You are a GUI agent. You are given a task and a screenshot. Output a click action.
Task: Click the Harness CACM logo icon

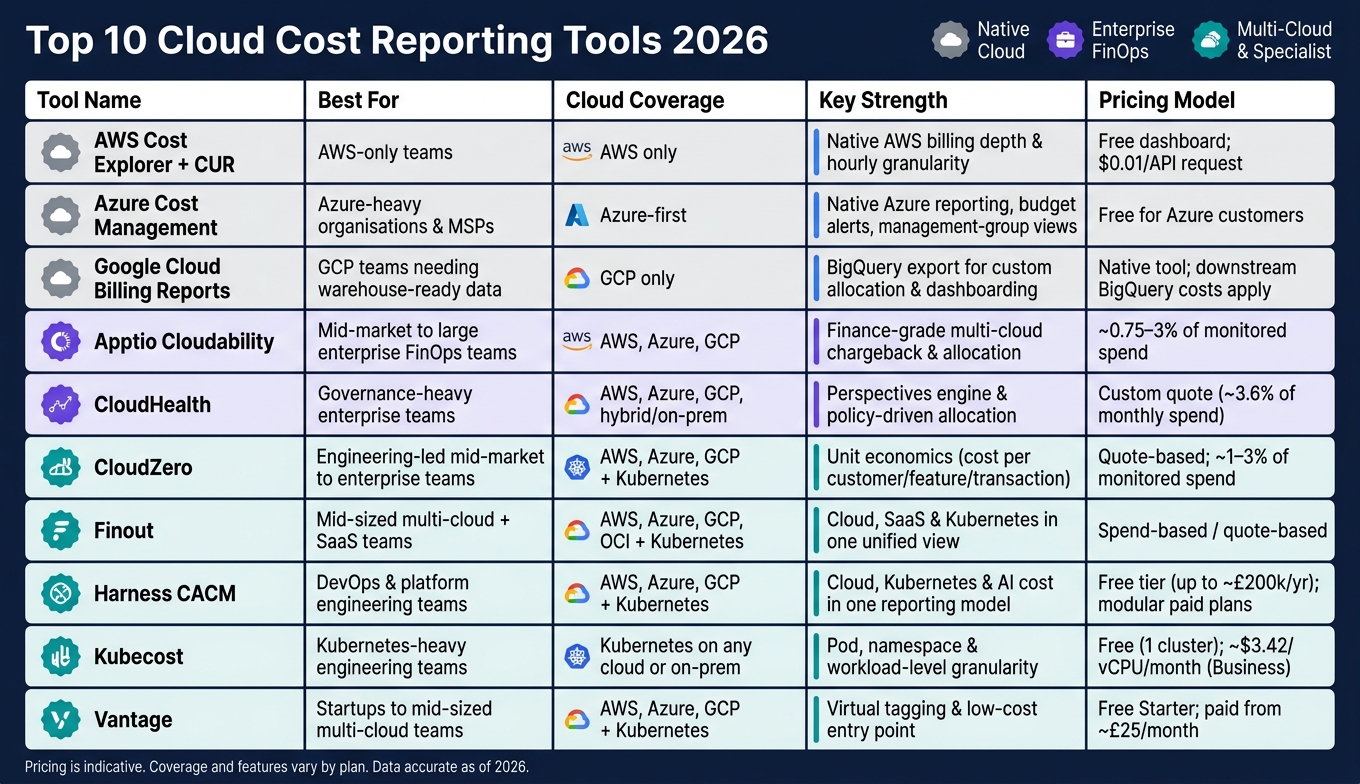[61, 593]
